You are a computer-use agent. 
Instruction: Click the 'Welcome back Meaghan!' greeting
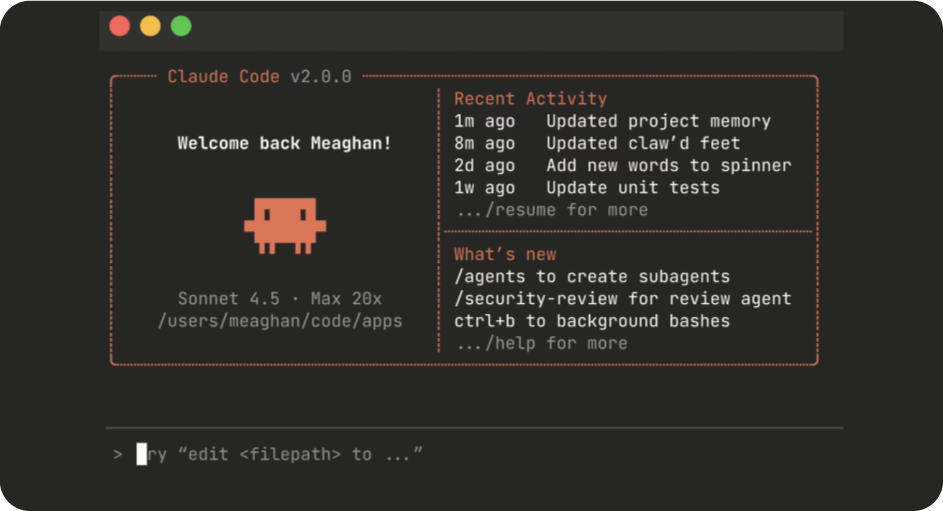(284, 143)
